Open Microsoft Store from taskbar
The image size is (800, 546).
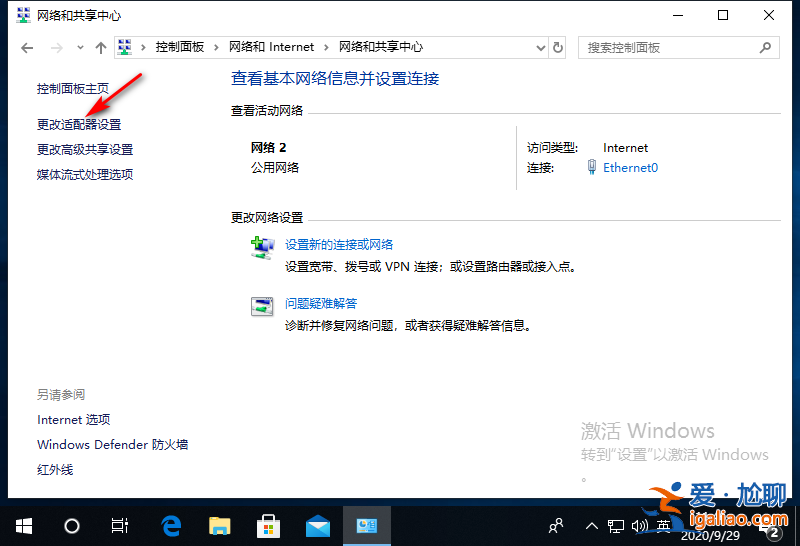[x=268, y=526]
